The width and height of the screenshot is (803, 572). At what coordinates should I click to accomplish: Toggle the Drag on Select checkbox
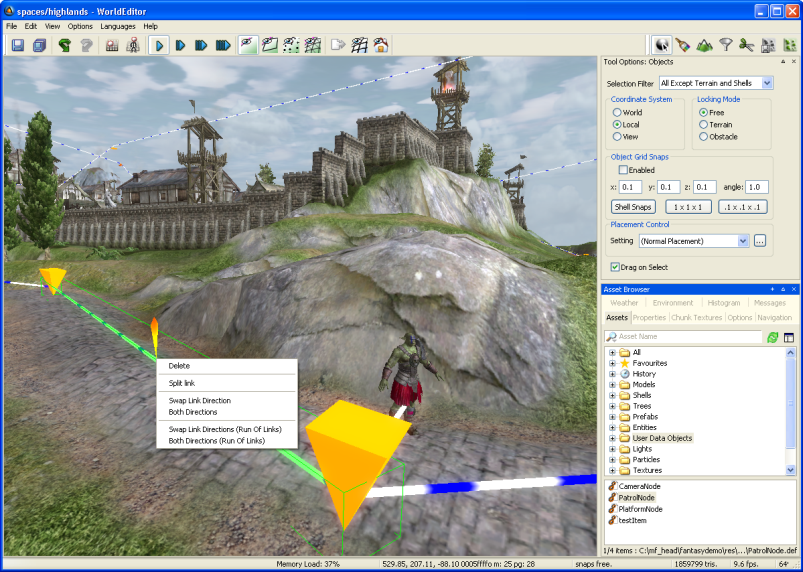(x=615, y=267)
